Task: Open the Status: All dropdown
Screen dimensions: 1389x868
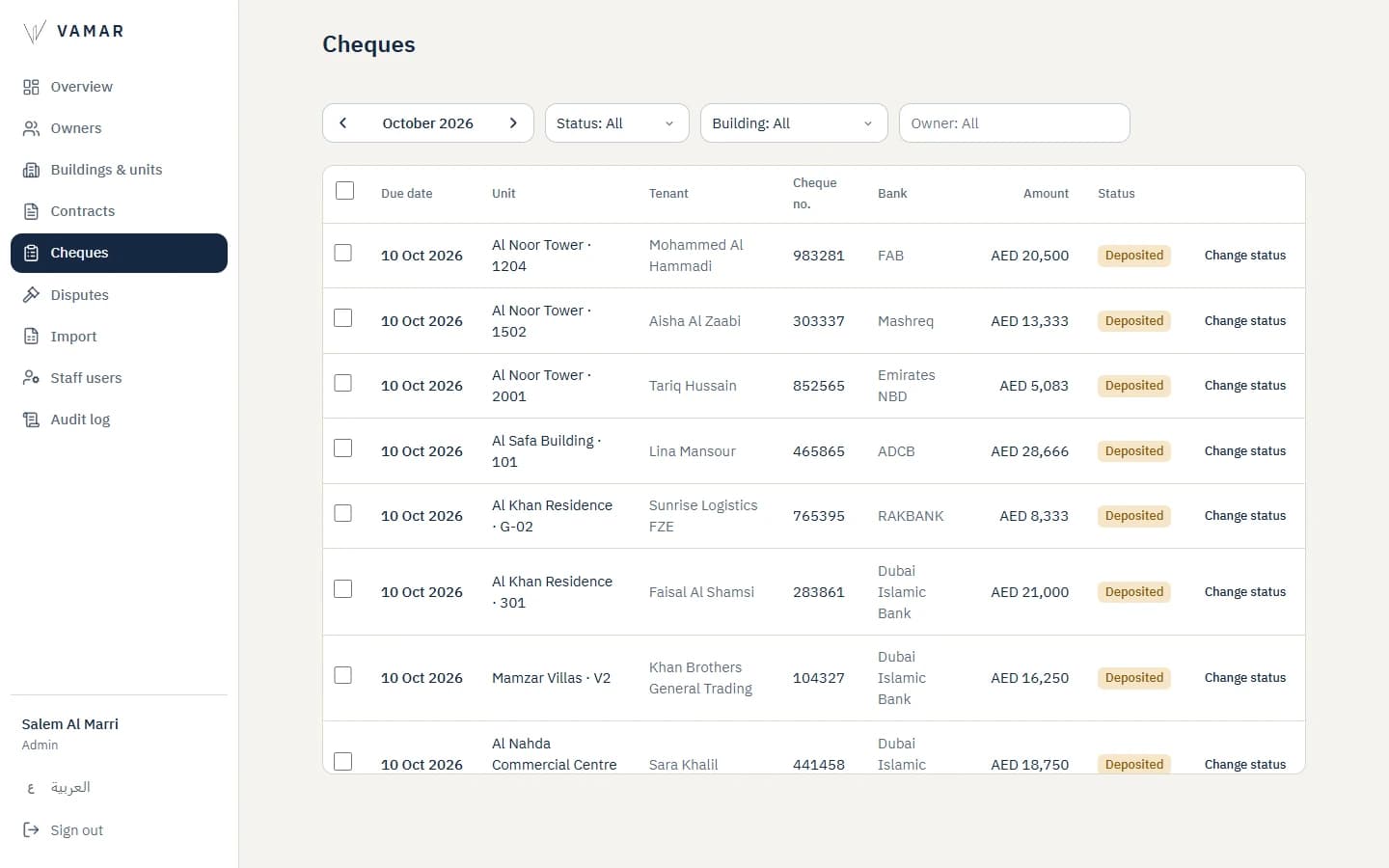Action: coord(617,123)
